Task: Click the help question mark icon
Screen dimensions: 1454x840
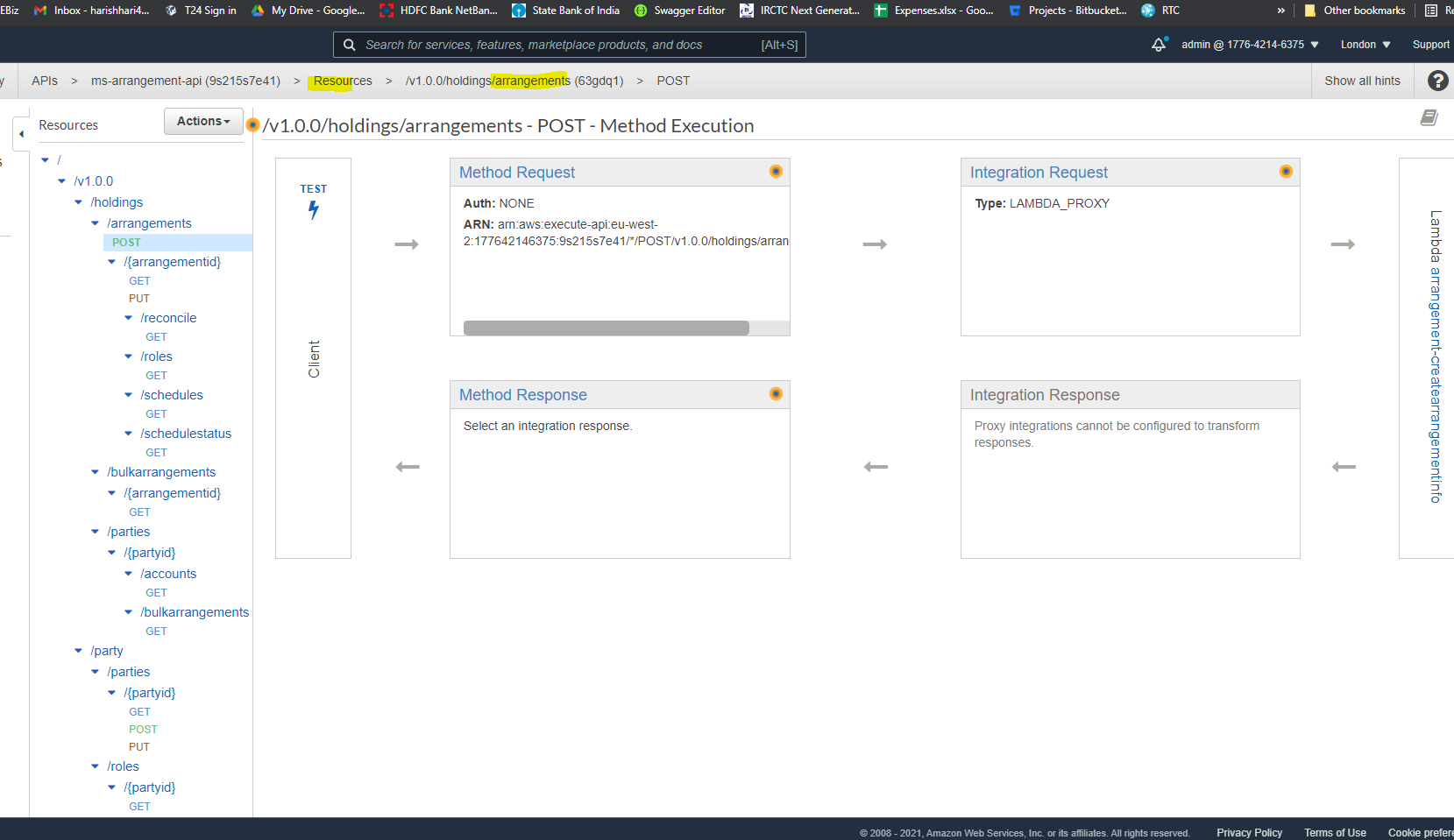Action: (x=1437, y=81)
